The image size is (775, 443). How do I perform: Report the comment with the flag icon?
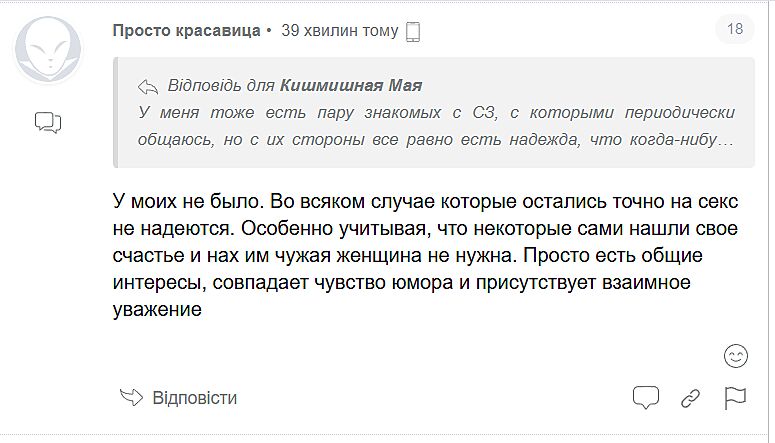pyautogui.click(x=735, y=398)
